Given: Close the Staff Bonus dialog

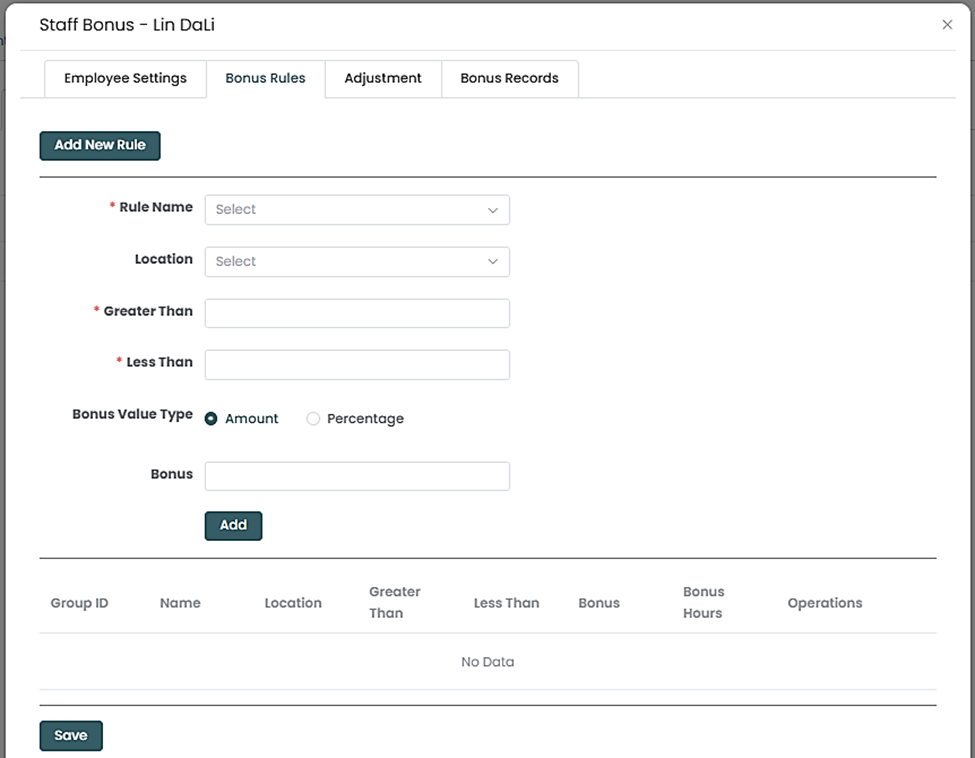Looking at the screenshot, I should pyautogui.click(x=947, y=25).
